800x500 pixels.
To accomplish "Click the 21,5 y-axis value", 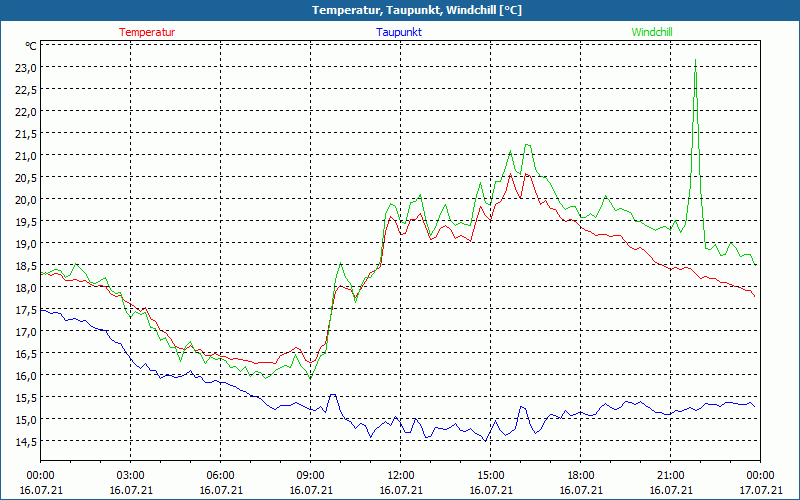I will click(26, 133).
